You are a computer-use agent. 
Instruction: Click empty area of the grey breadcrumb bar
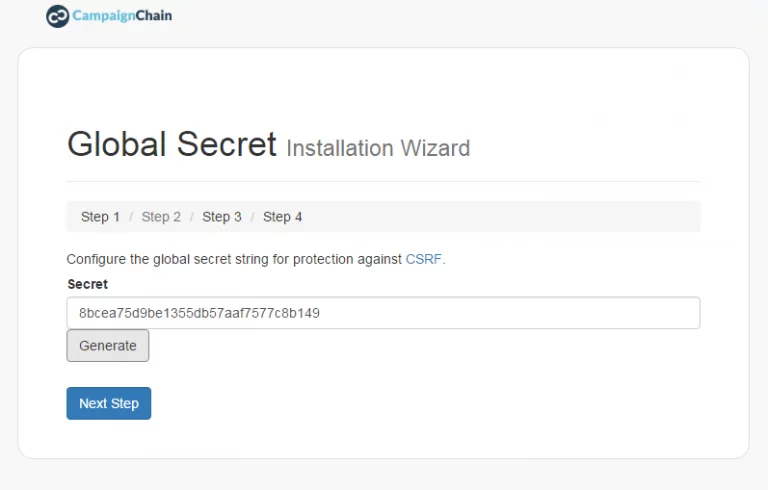(500, 217)
